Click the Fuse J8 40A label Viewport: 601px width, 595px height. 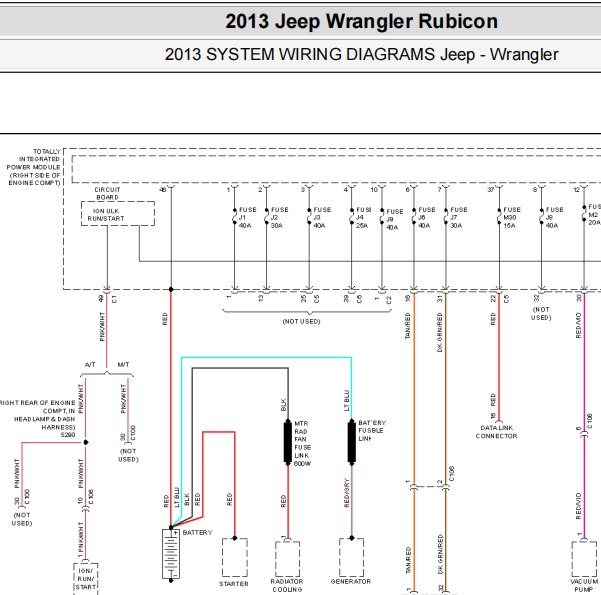(554, 217)
